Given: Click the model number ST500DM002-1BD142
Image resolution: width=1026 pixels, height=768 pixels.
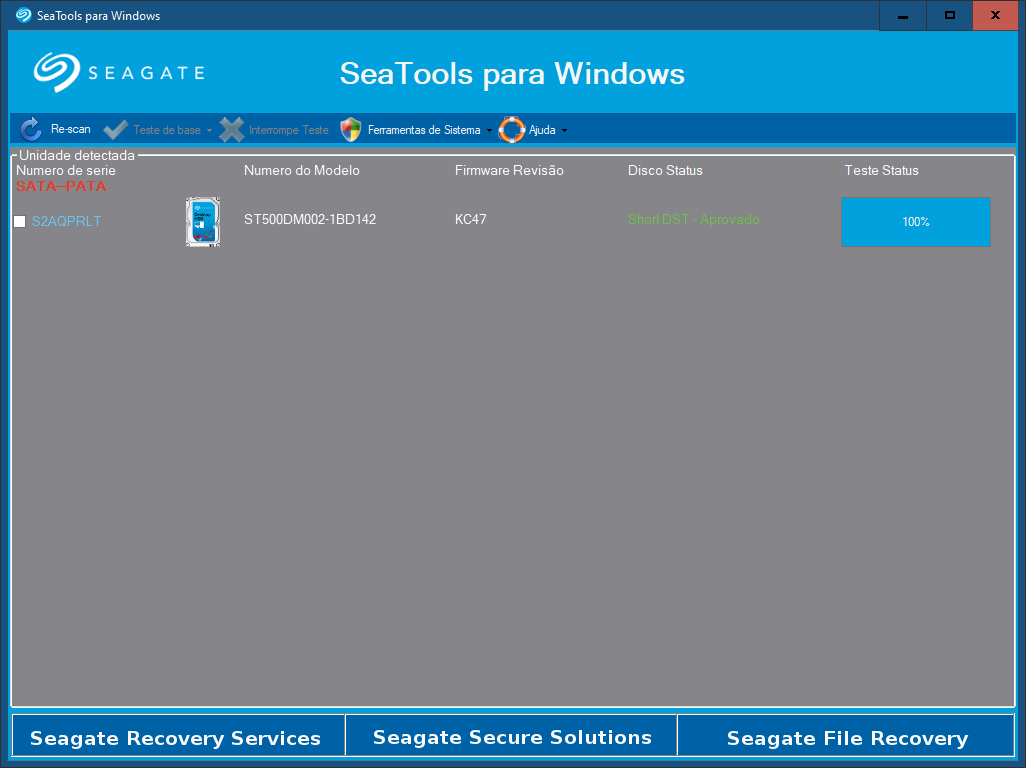Looking at the screenshot, I should [x=310, y=219].
